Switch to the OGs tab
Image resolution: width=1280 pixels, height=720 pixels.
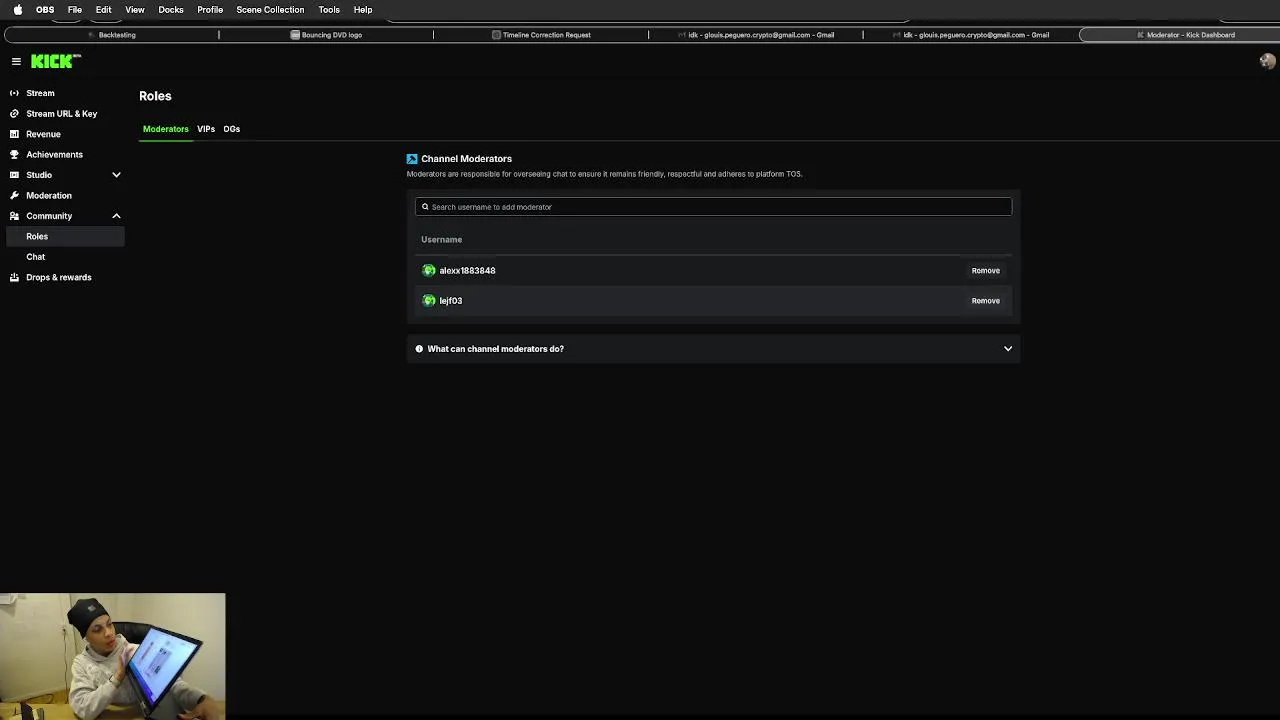(x=232, y=129)
